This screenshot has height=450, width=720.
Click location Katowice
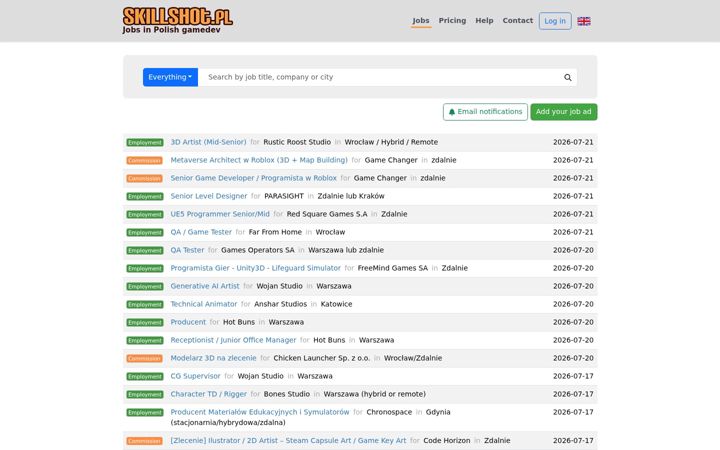point(336,304)
